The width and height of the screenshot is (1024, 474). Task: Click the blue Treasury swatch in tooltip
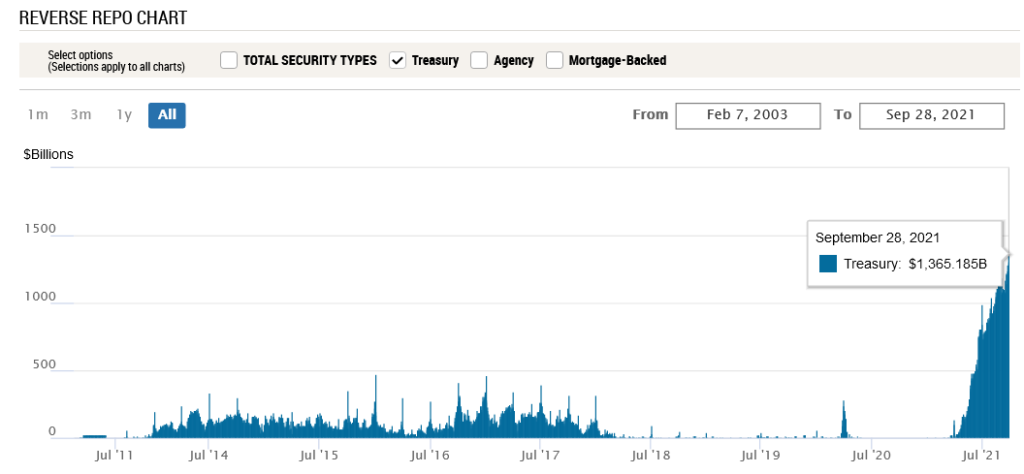pyautogui.click(x=827, y=264)
